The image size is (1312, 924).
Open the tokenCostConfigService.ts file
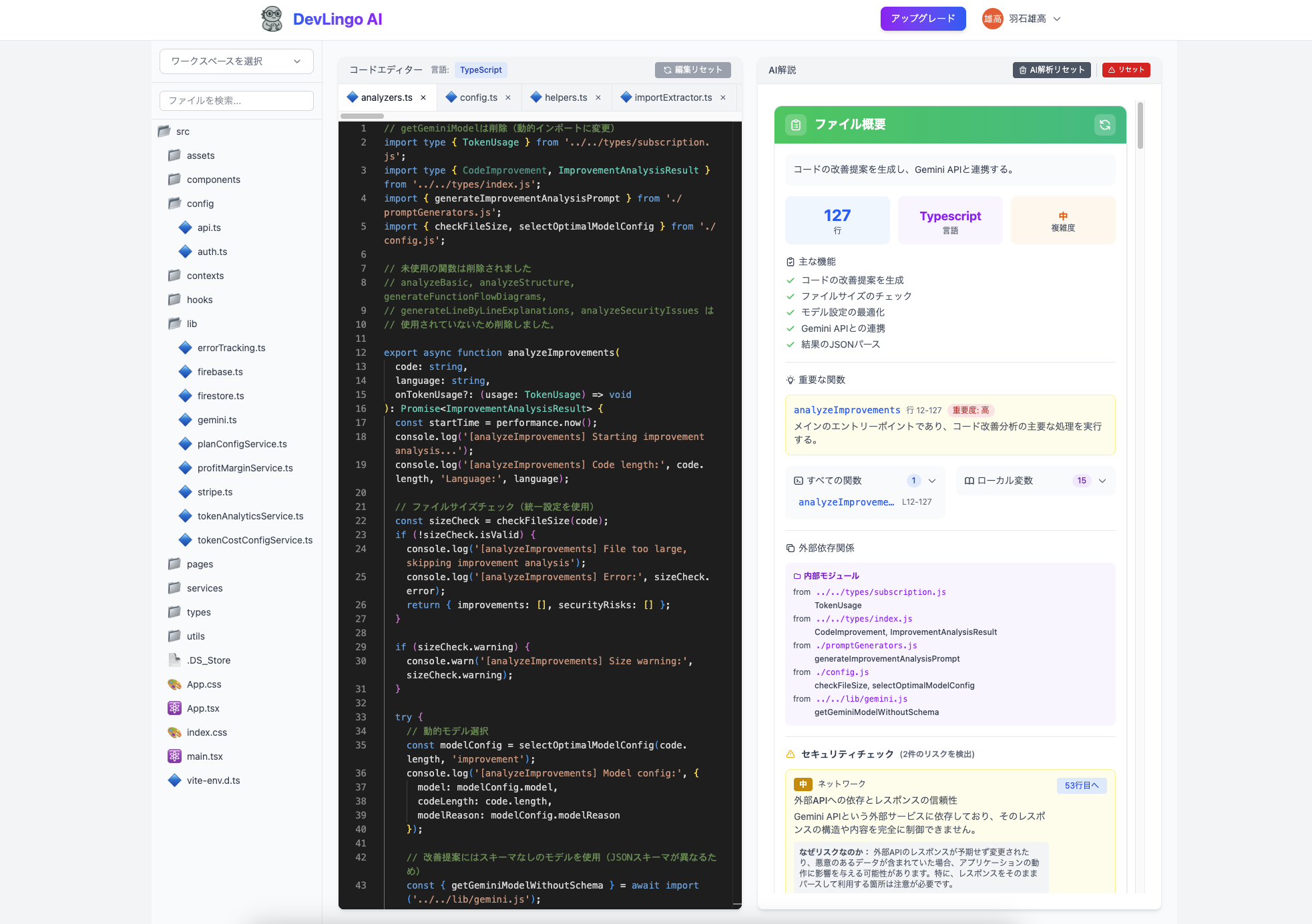[255, 539]
